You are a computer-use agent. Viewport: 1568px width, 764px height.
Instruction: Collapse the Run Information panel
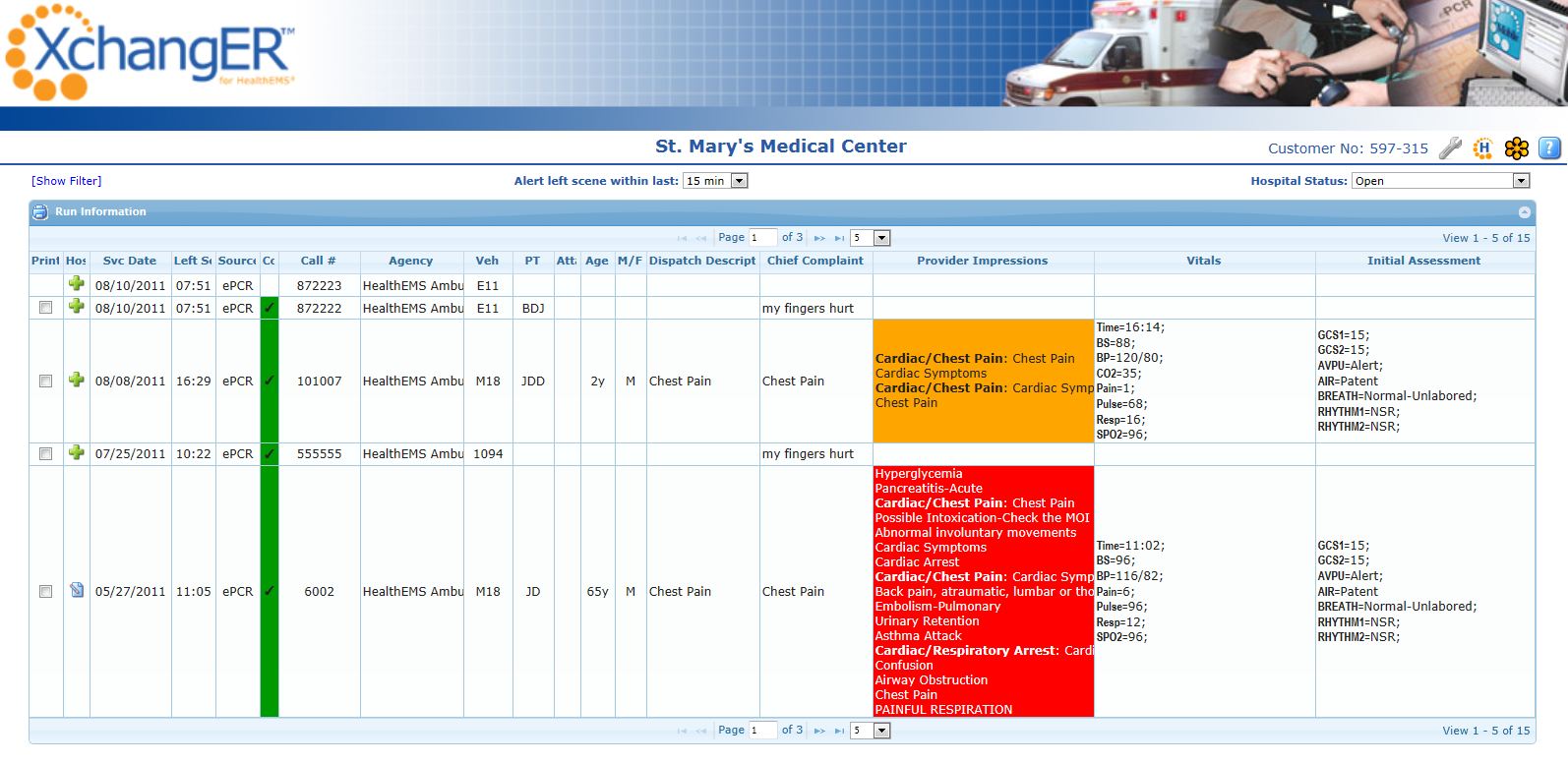[1524, 212]
